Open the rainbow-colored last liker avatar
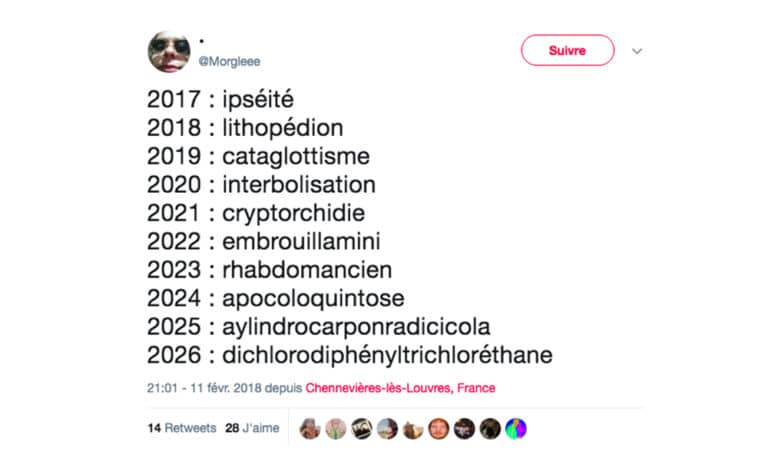 pos(516,428)
